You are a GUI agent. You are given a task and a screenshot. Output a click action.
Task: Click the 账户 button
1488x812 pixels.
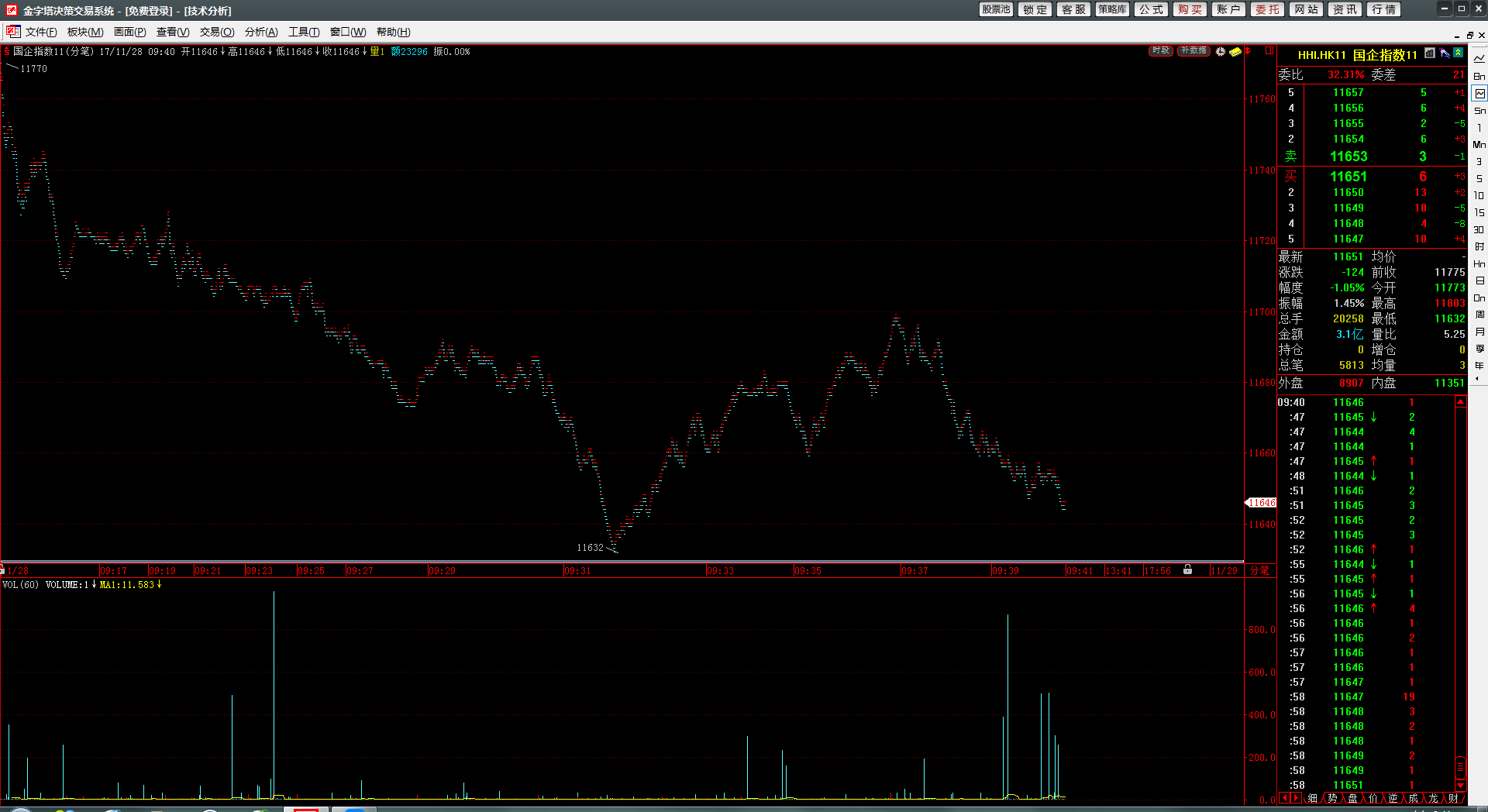1228,9
